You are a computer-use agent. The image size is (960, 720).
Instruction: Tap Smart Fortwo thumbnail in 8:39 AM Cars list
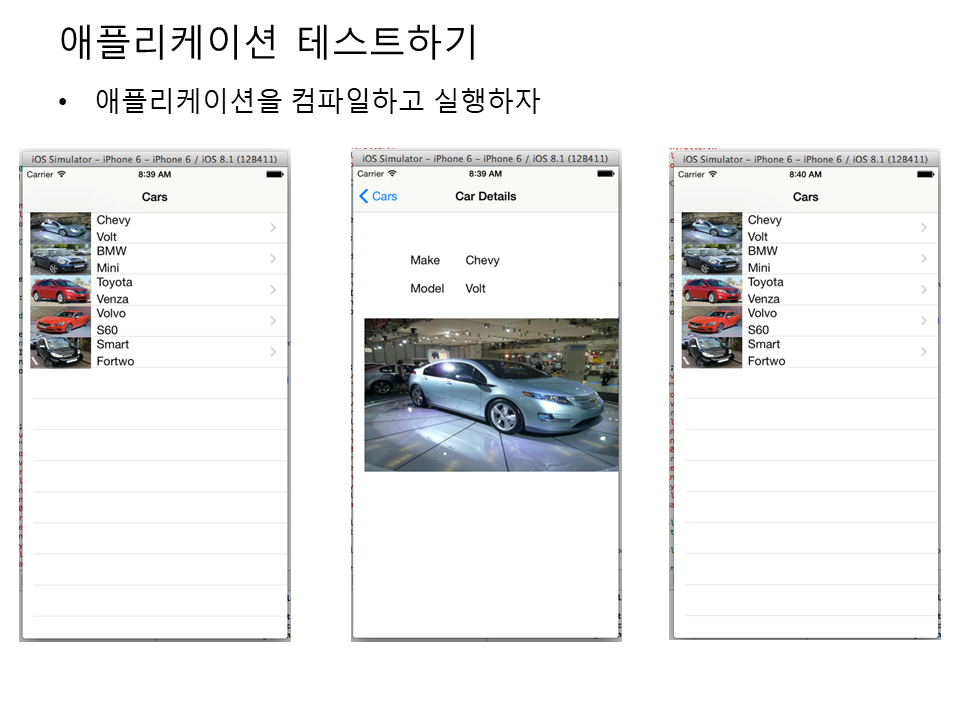(61, 352)
